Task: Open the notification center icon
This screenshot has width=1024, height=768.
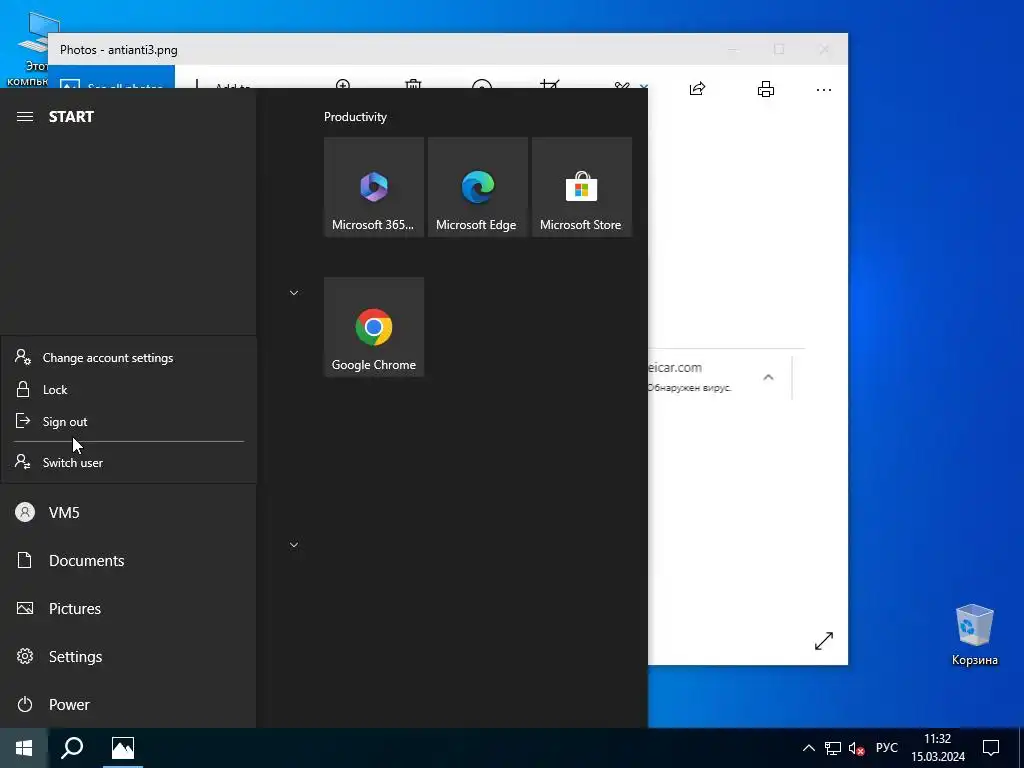Action: click(991, 748)
